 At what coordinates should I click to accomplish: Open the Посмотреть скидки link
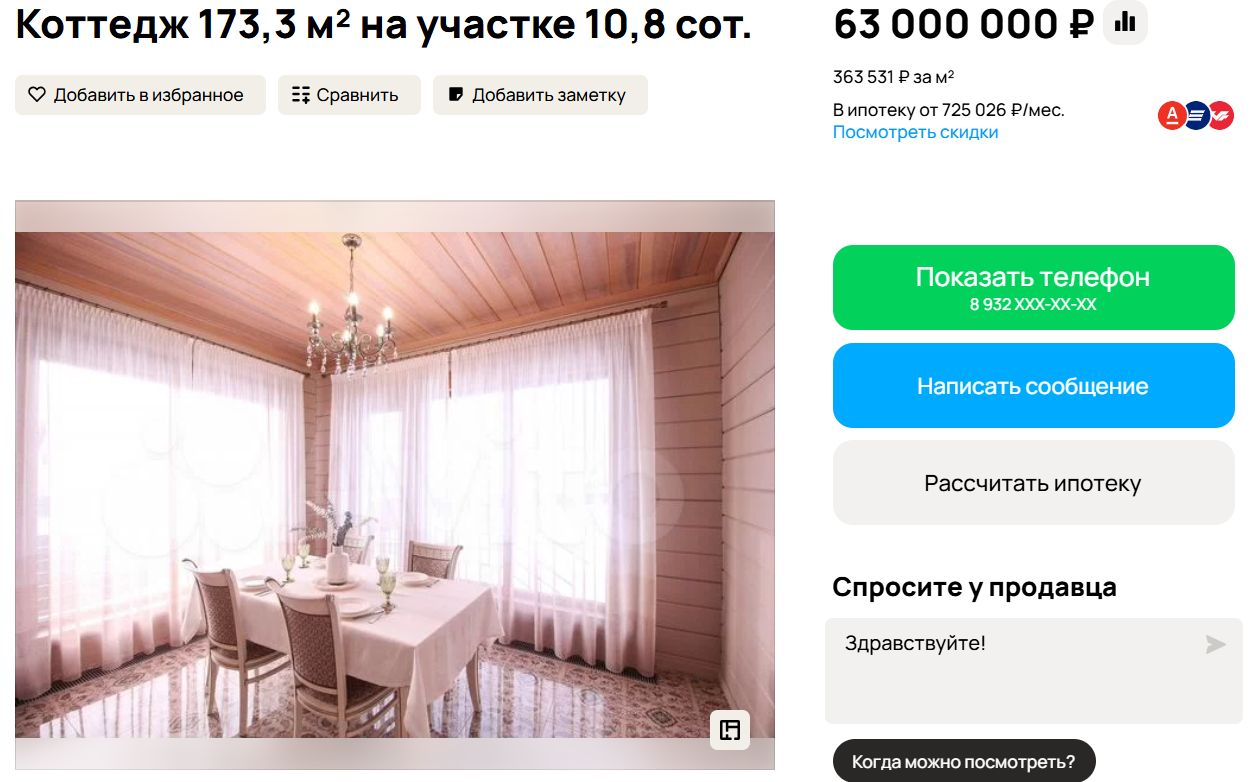915,132
